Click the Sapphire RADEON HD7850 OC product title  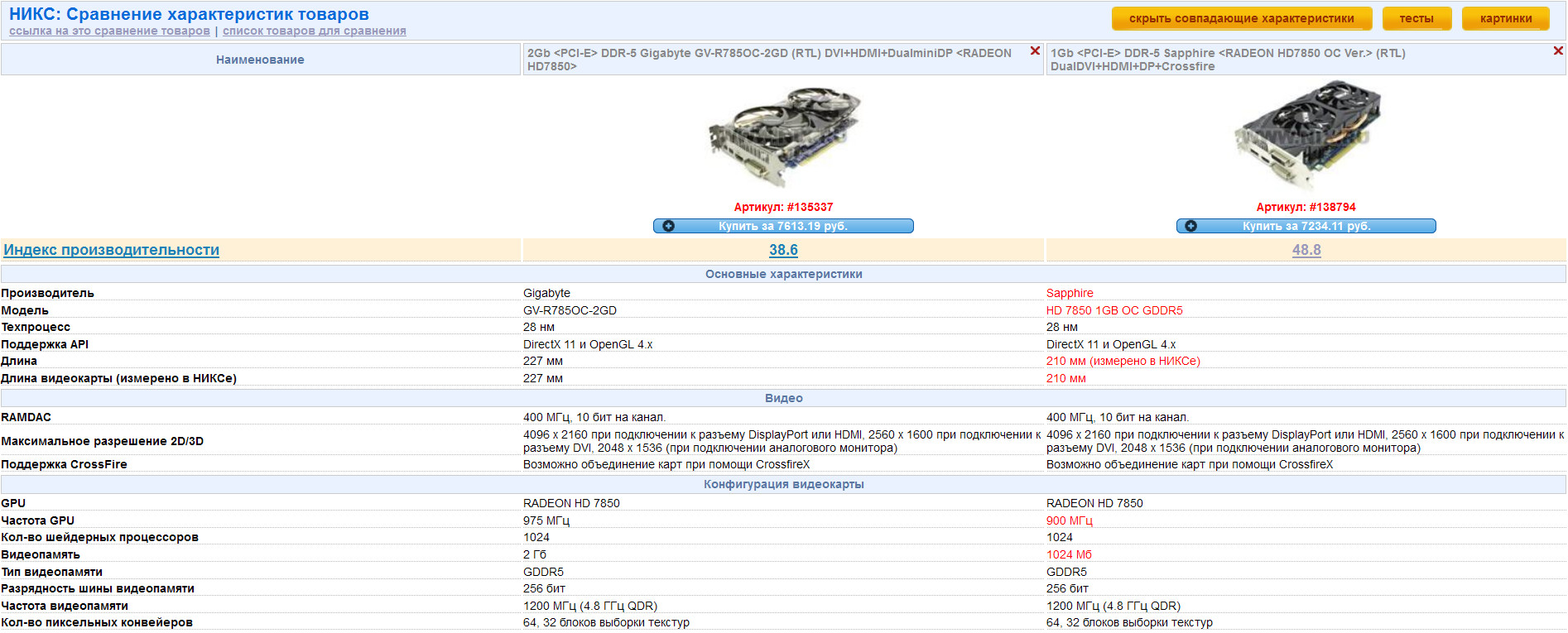pos(1228,60)
